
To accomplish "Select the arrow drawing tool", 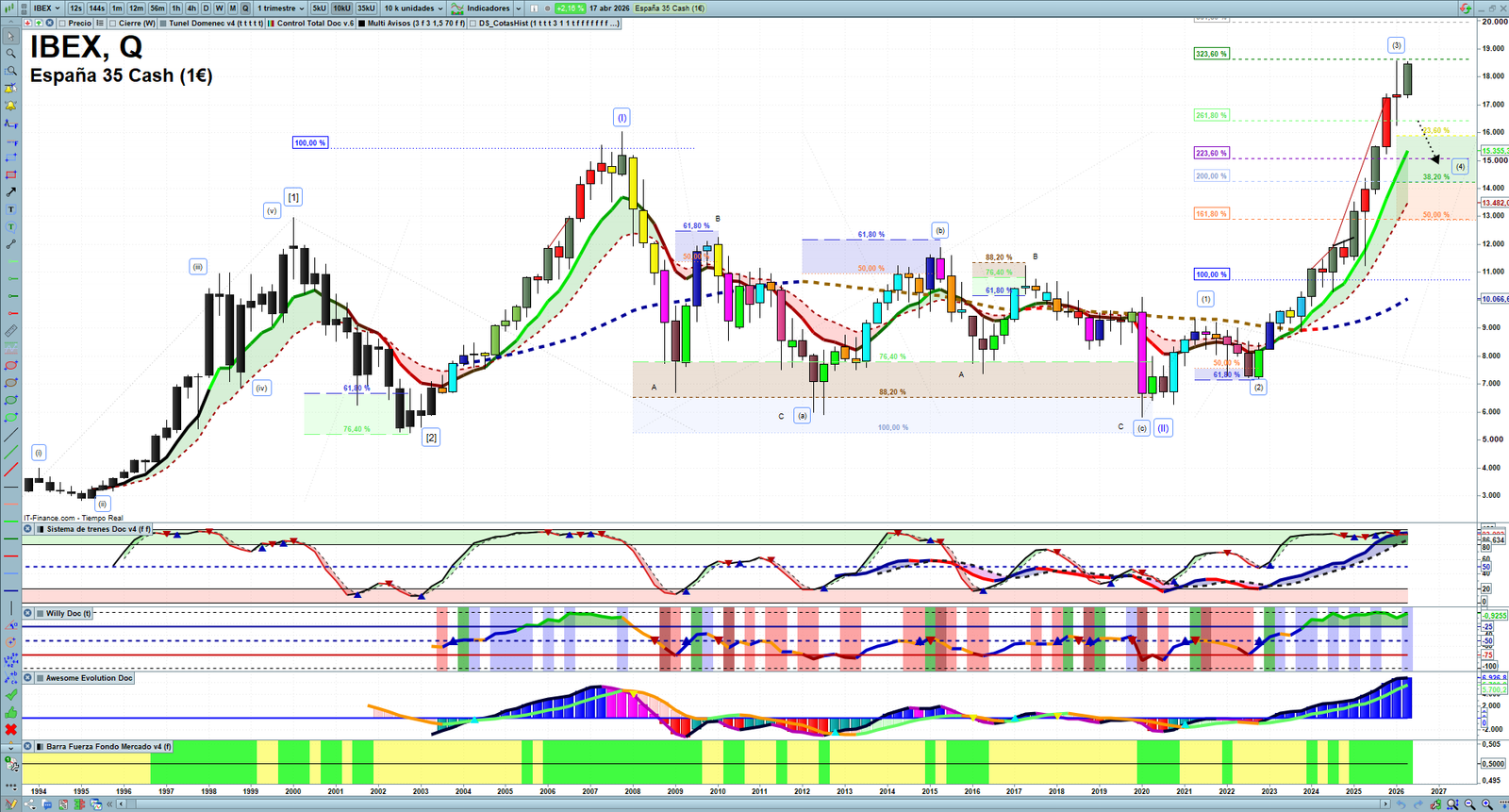I will [10, 191].
